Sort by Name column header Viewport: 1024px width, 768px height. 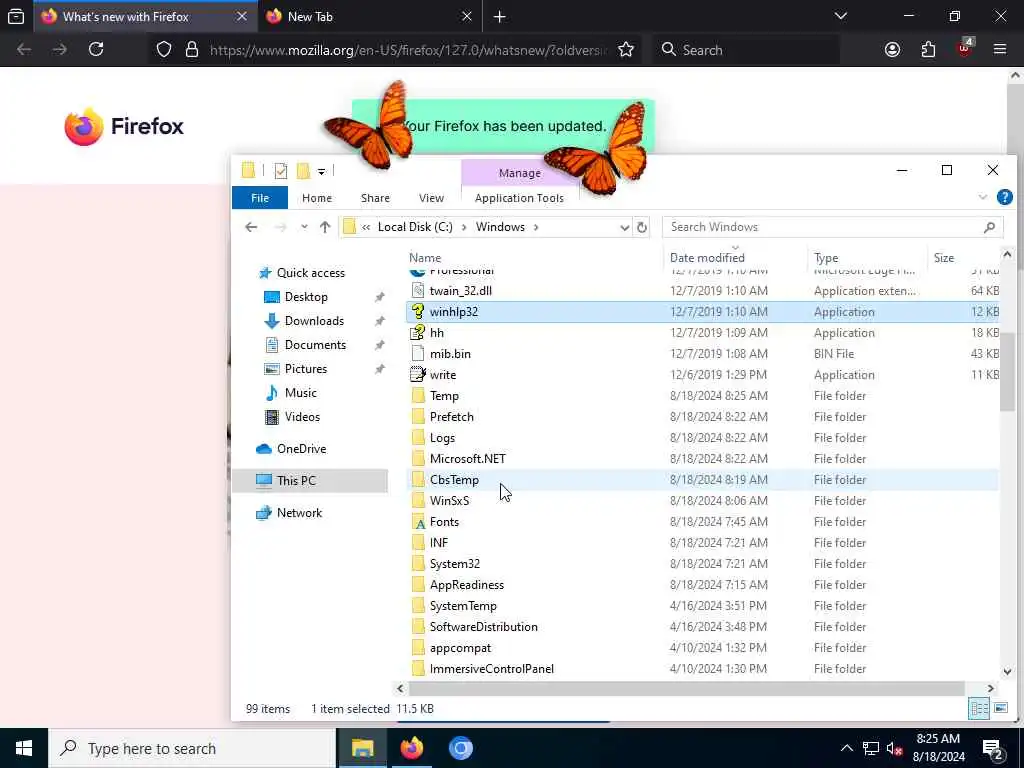tap(534, 258)
